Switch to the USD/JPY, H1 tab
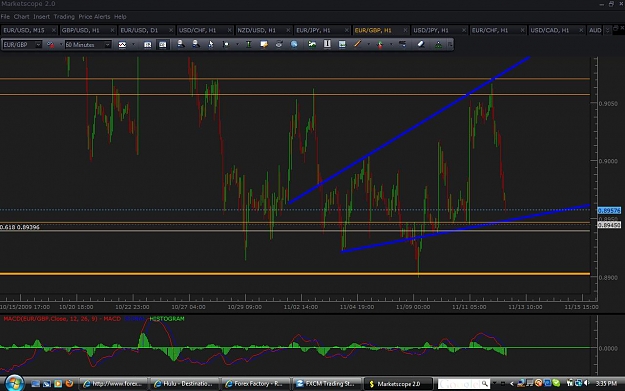625x391 pixels. tap(439, 30)
